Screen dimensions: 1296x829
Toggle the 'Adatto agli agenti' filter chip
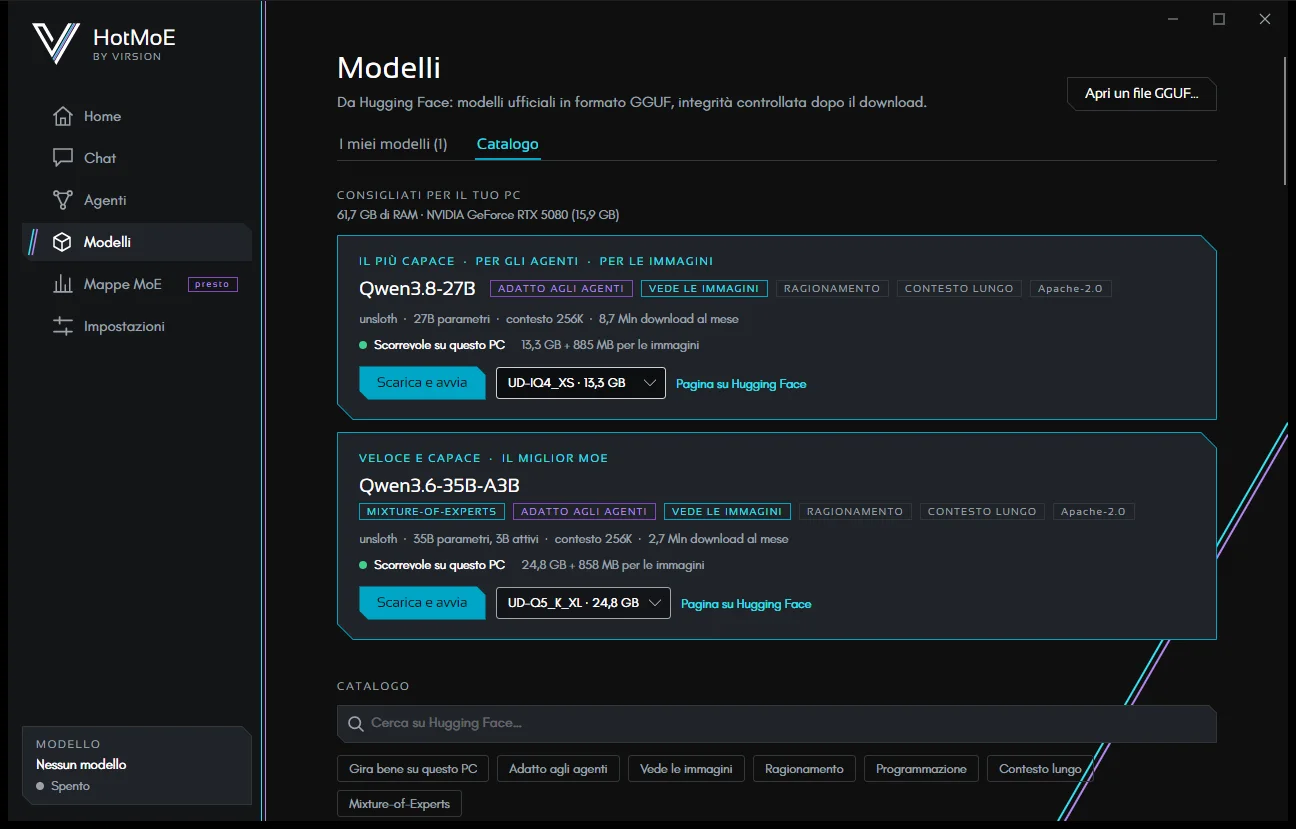558,769
